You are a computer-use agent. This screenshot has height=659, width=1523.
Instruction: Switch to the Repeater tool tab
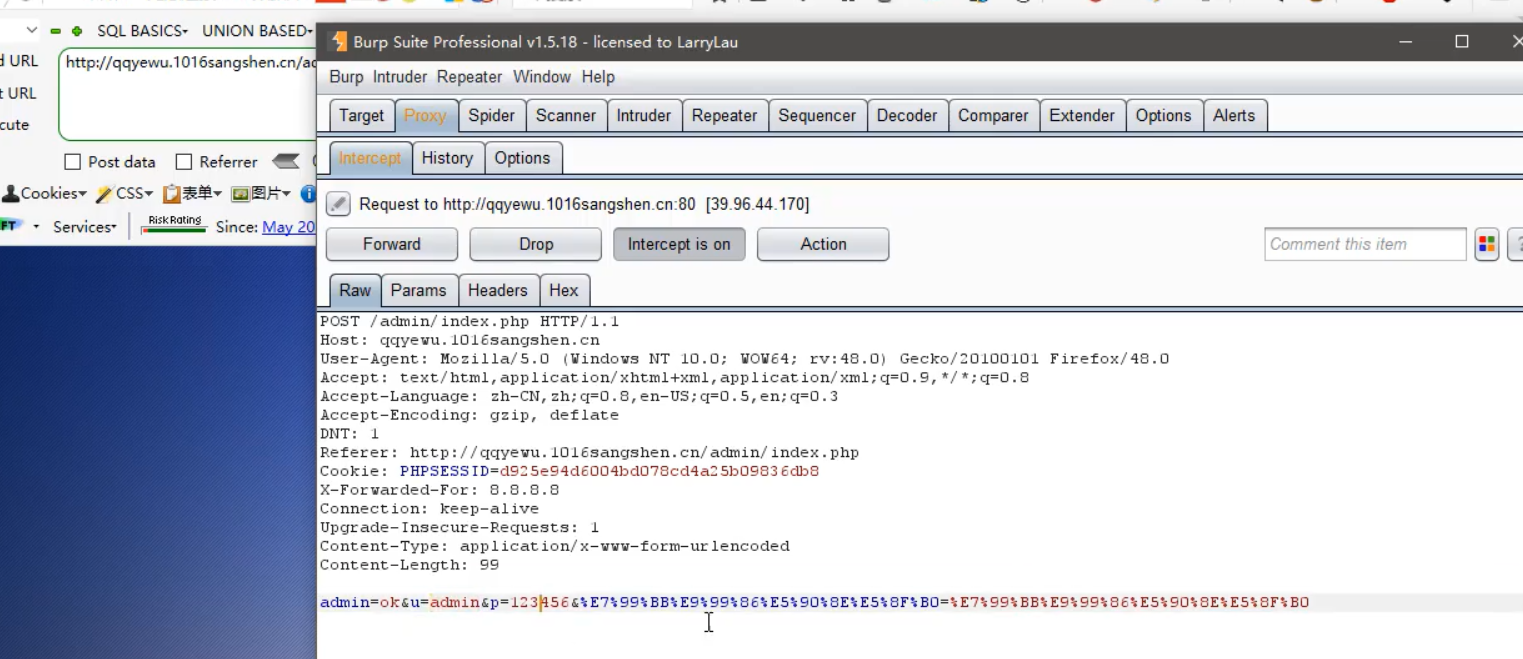(x=725, y=115)
